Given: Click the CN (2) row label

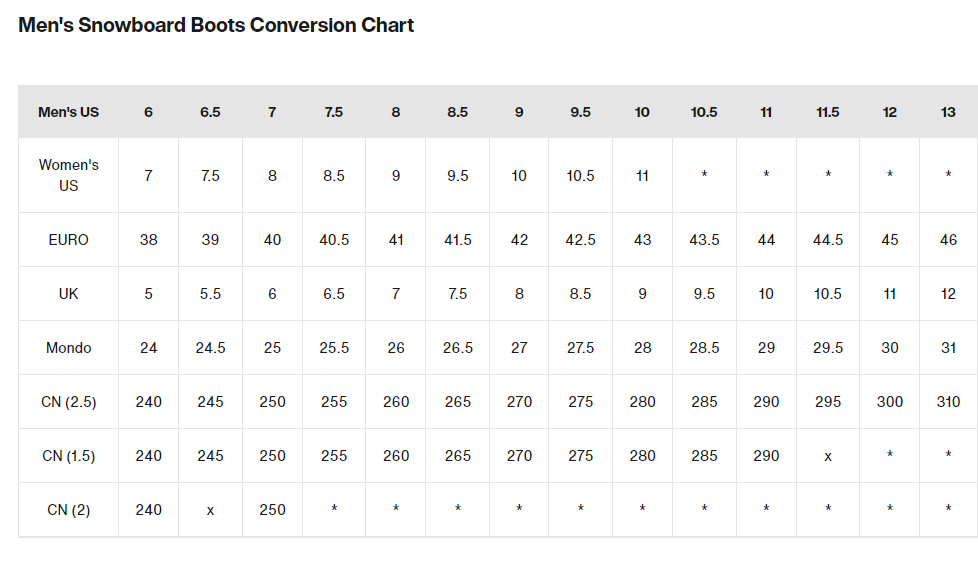Looking at the screenshot, I should 69,510.
